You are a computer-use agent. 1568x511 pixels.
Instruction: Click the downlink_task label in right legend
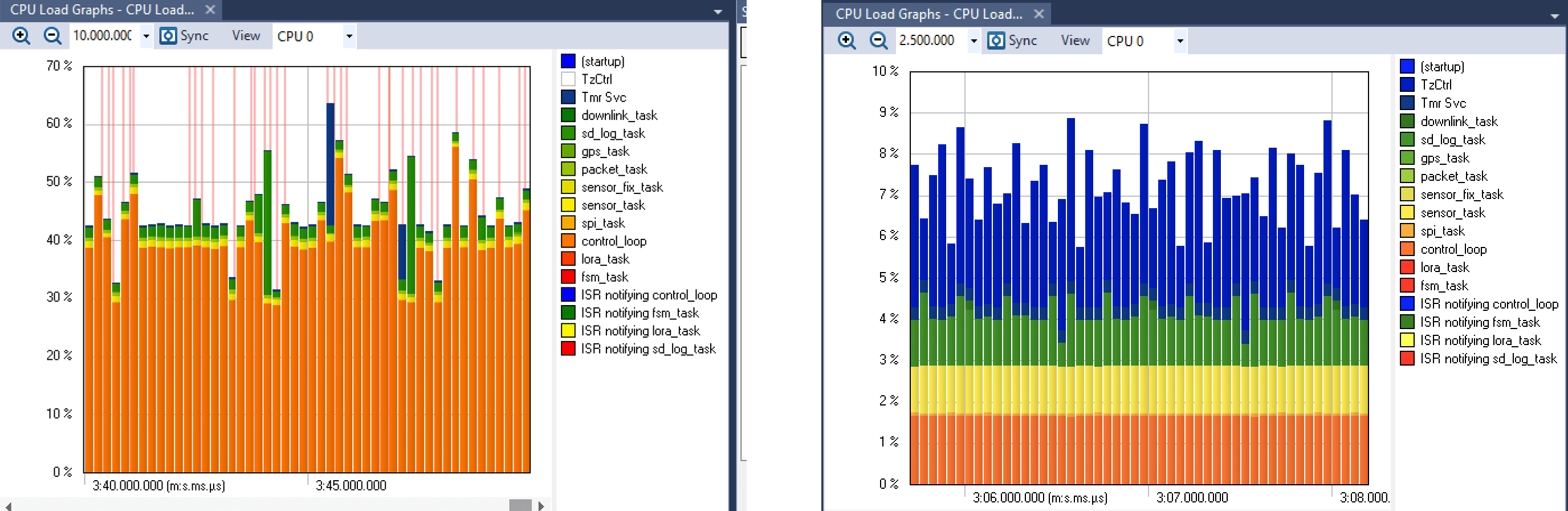click(x=1459, y=121)
